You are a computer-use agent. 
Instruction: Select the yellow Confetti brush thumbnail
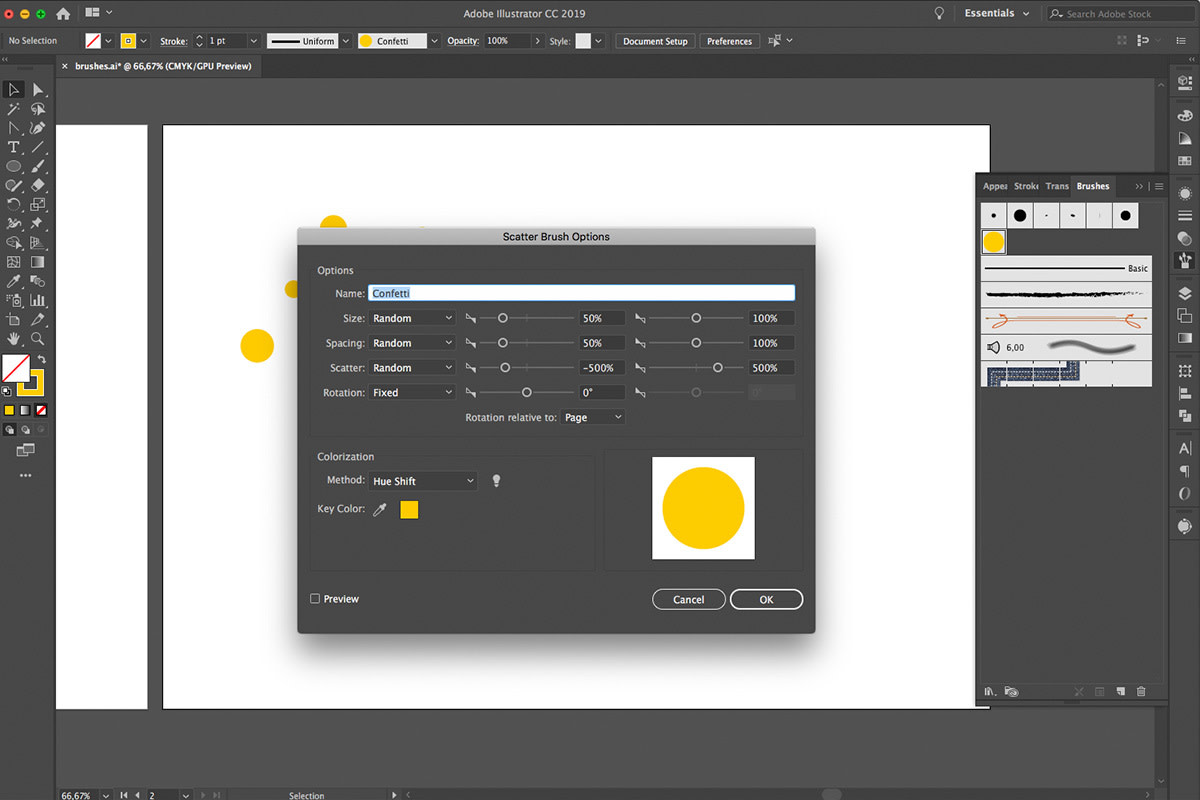tap(993, 241)
